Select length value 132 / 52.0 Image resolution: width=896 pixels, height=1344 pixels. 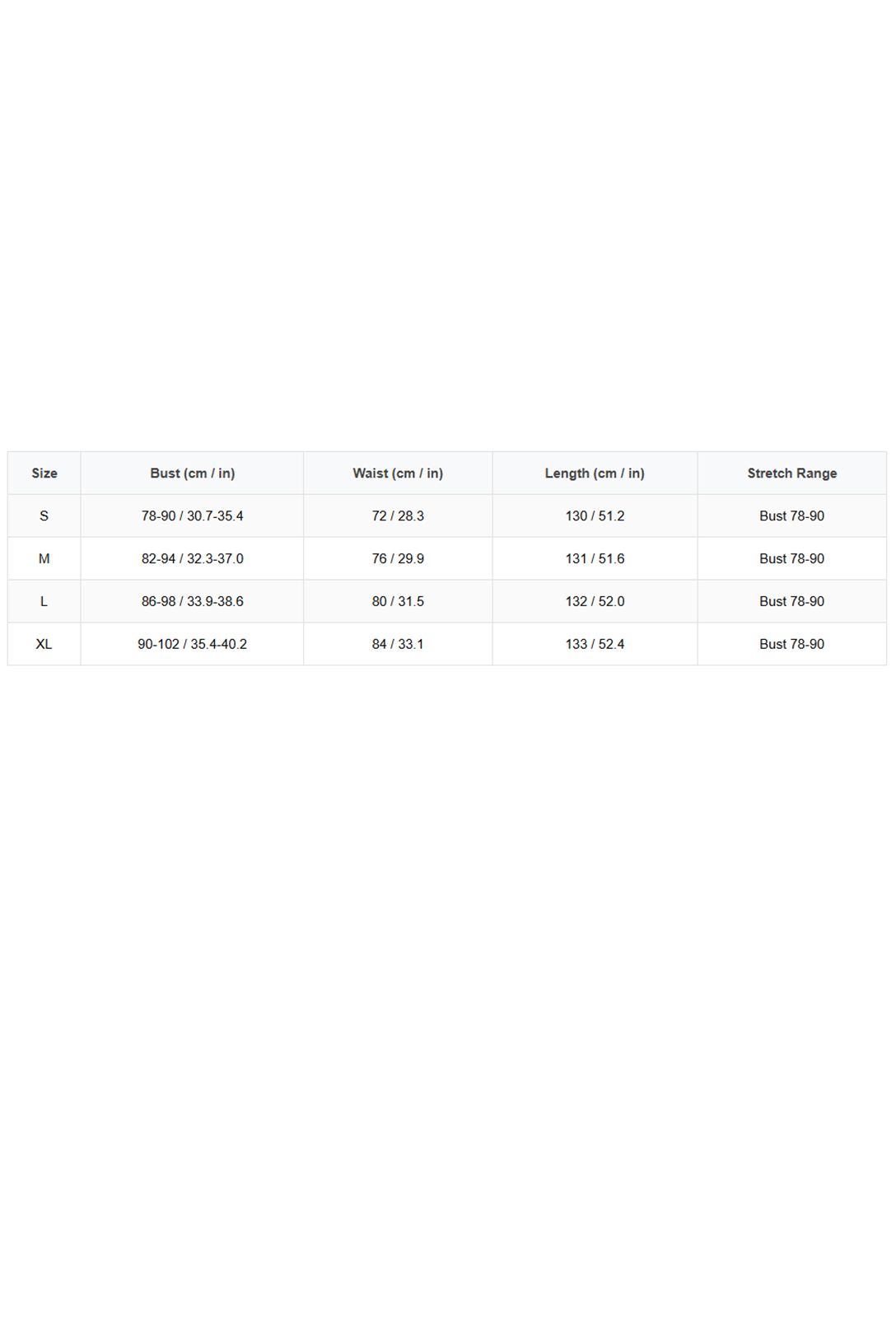[x=595, y=601]
